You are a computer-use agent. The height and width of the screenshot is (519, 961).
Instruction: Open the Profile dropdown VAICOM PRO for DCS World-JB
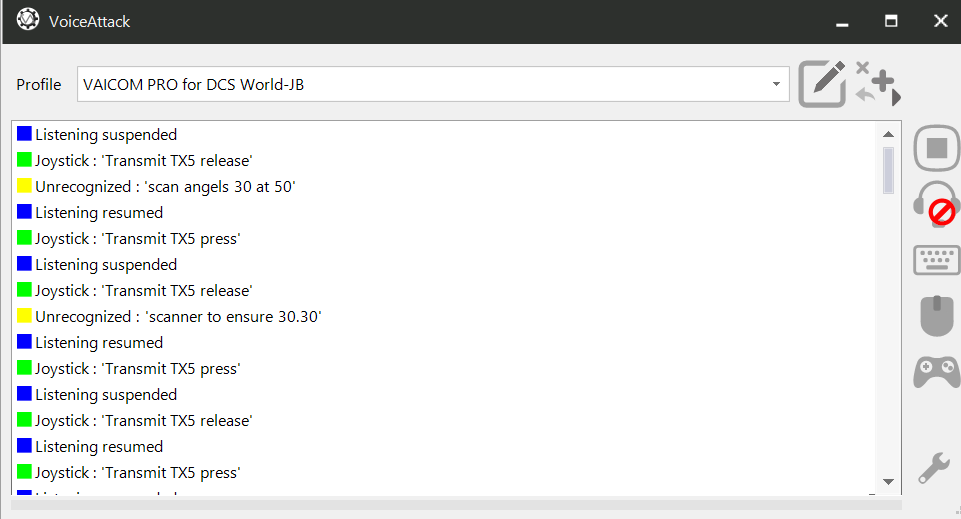pos(433,84)
